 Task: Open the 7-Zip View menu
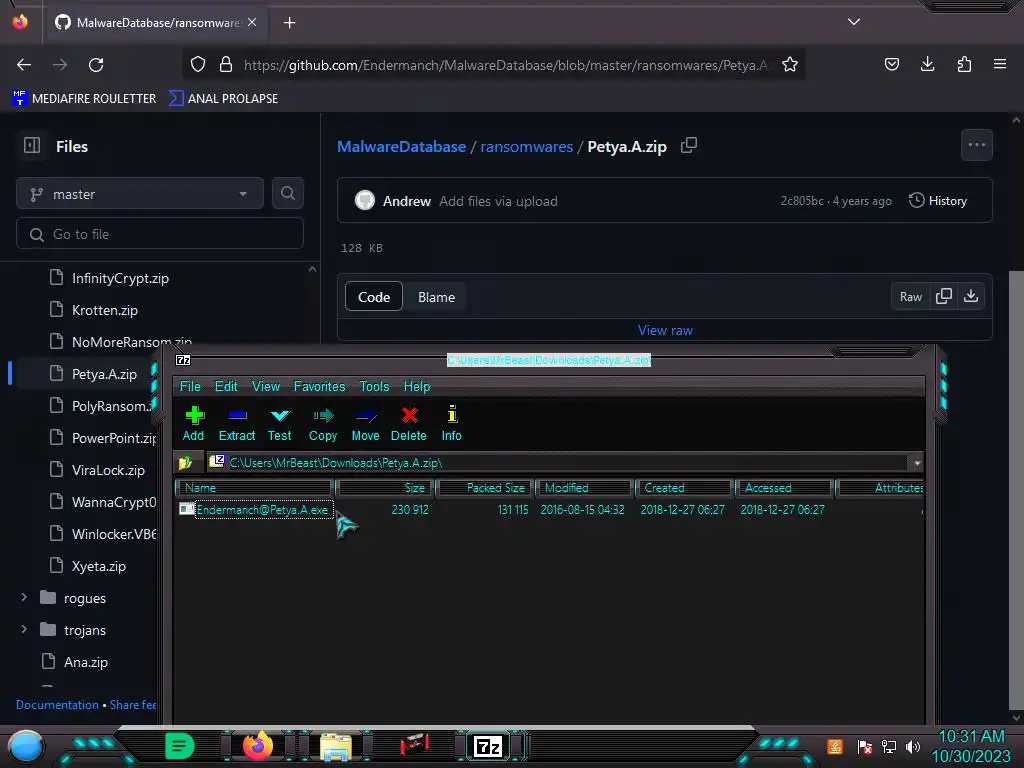point(266,387)
